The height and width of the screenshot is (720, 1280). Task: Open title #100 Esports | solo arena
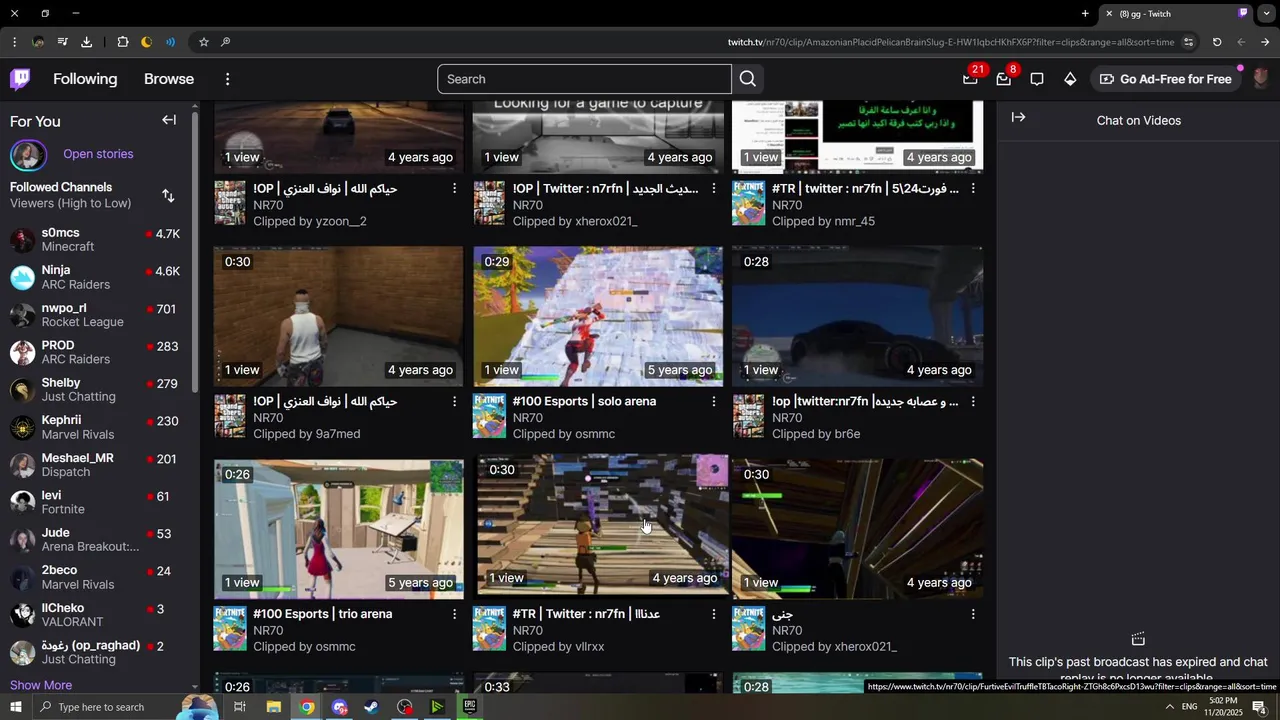[x=584, y=401]
